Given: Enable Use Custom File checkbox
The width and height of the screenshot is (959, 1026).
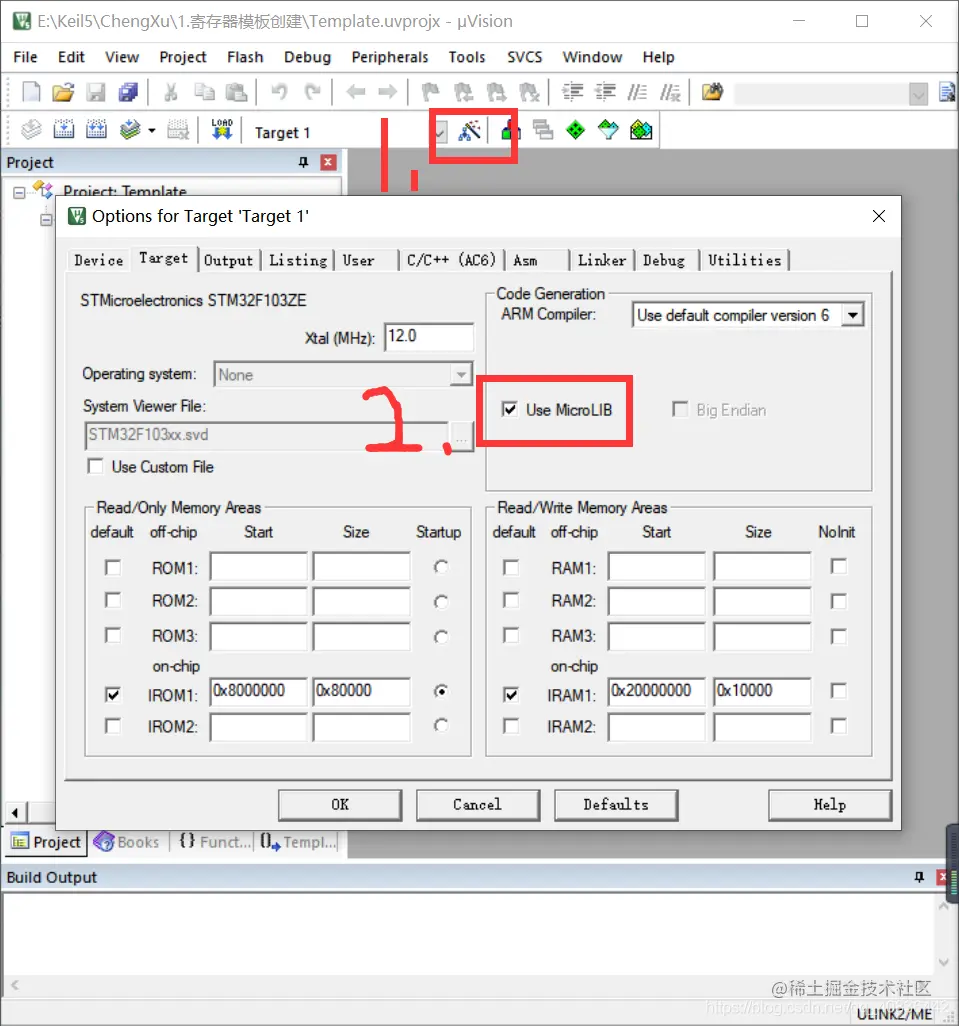Looking at the screenshot, I should click(96, 467).
